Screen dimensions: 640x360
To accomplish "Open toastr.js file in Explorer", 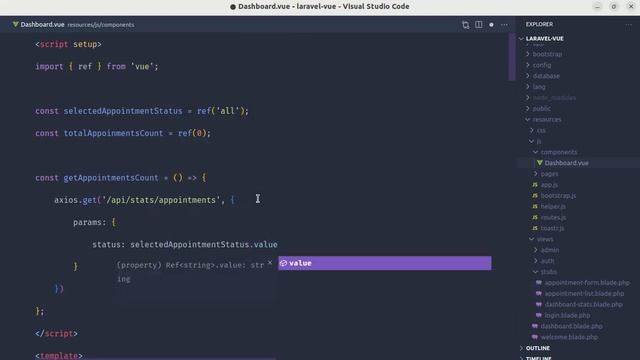I will [552, 228].
